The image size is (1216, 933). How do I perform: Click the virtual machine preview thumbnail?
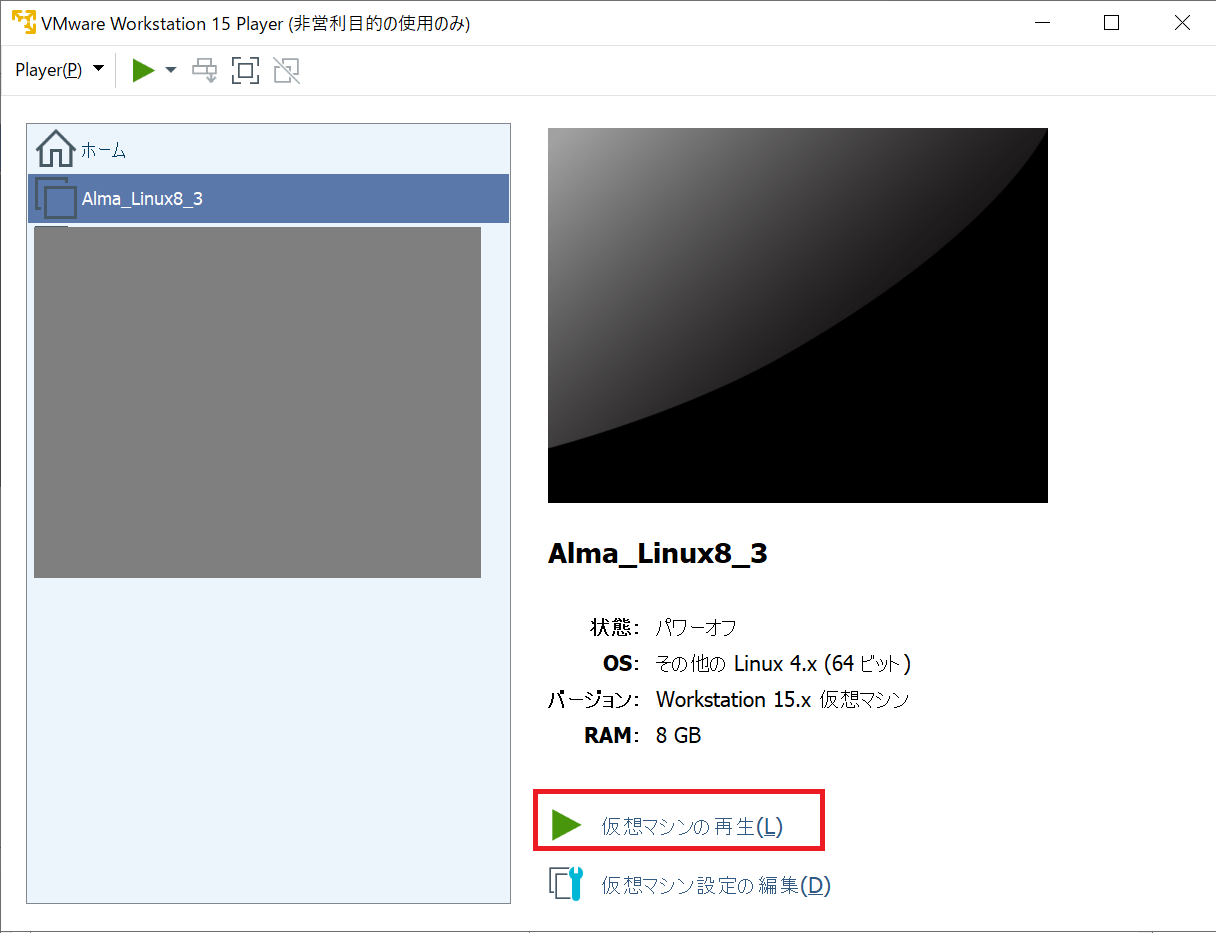pos(797,315)
